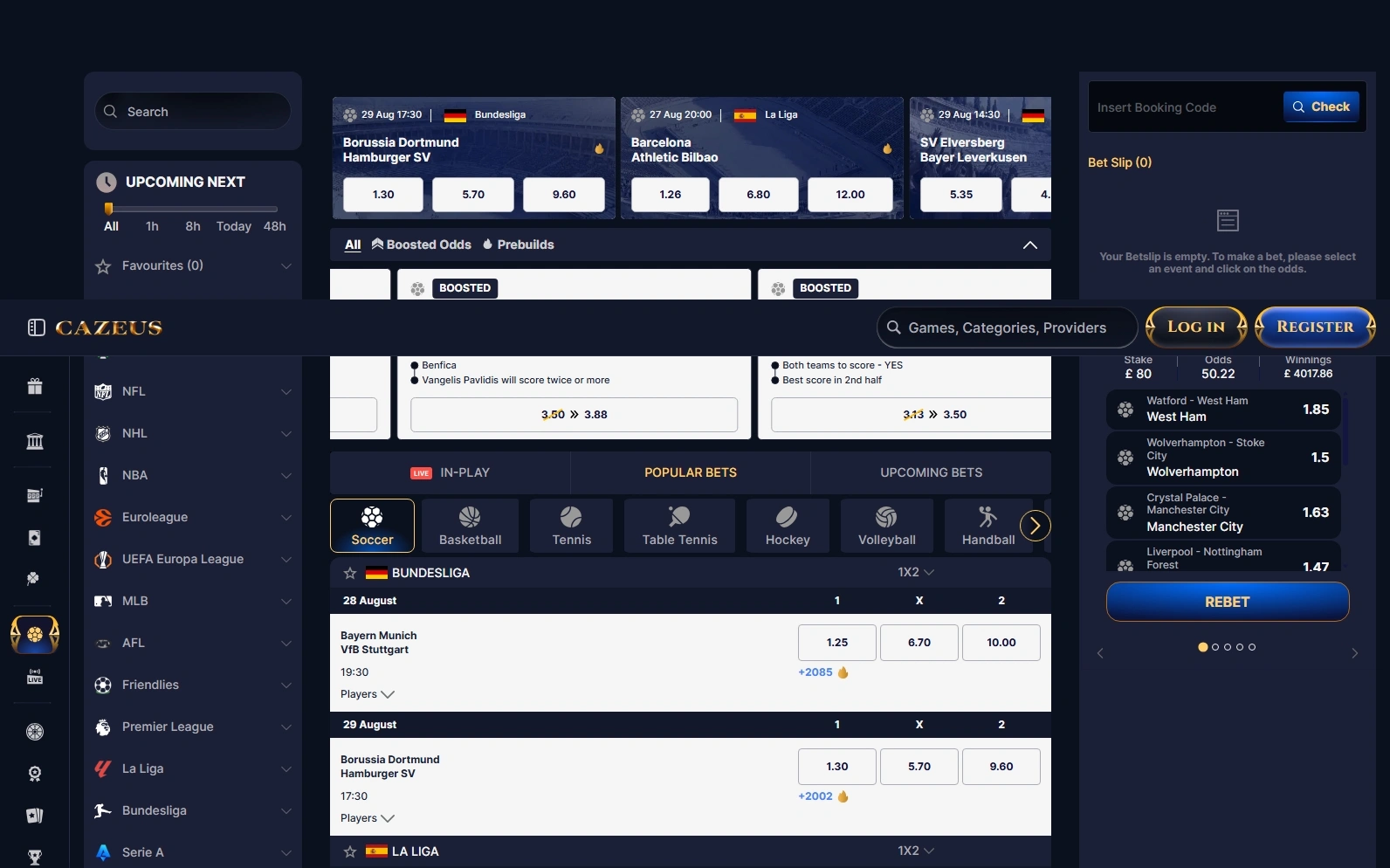Open the slot machine icon in sidebar
The image size is (1390, 868).
[x=35, y=495]
